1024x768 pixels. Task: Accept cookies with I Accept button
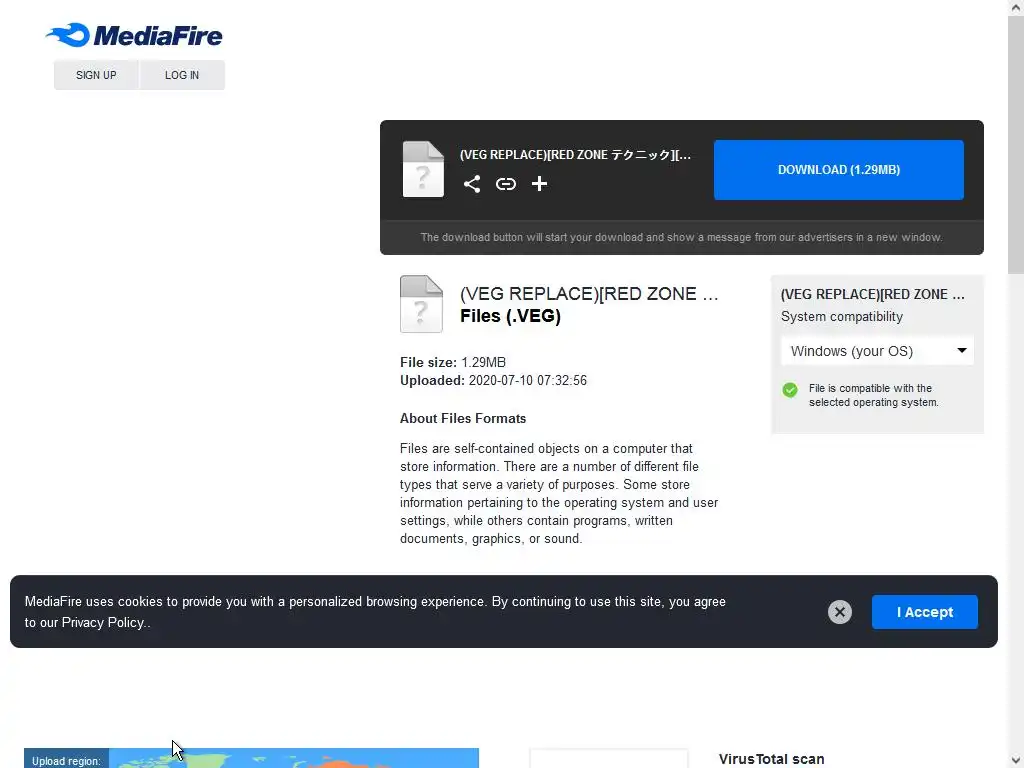pos(924,612)
